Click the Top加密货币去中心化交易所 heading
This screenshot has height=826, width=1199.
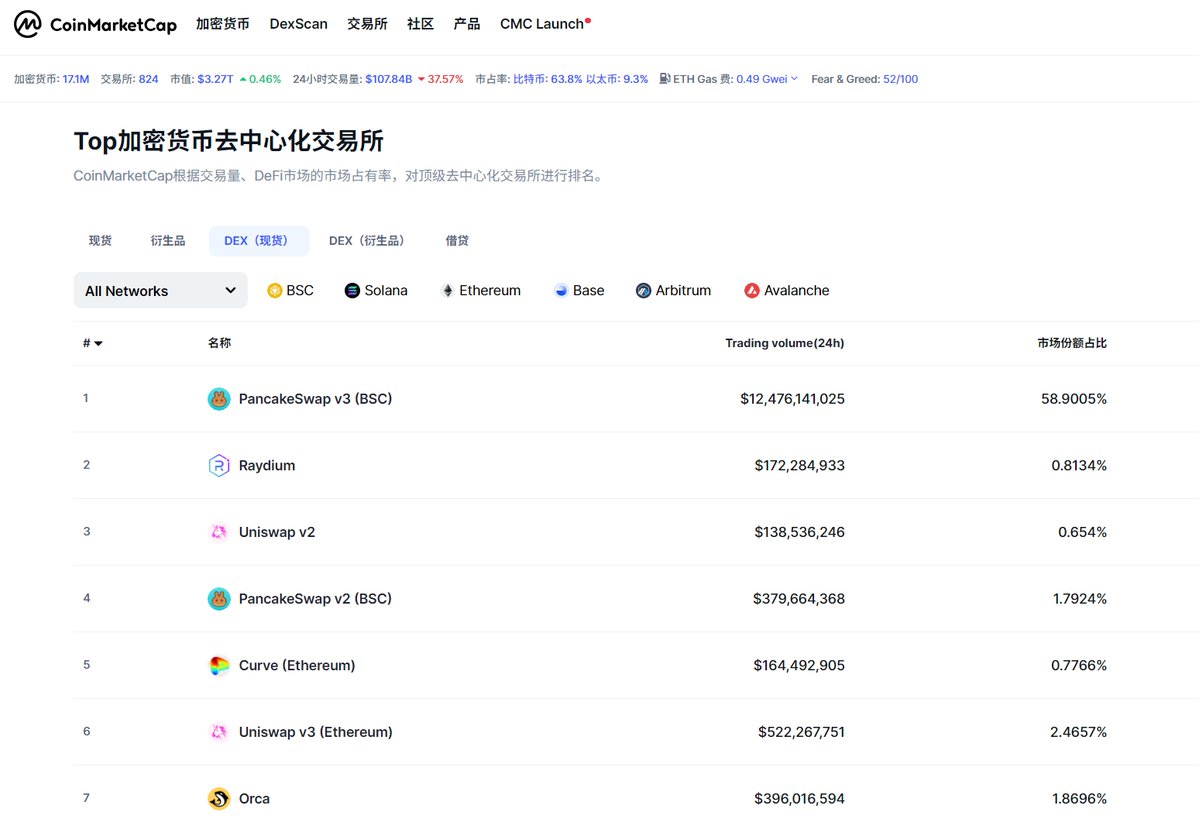click(229, 141)
